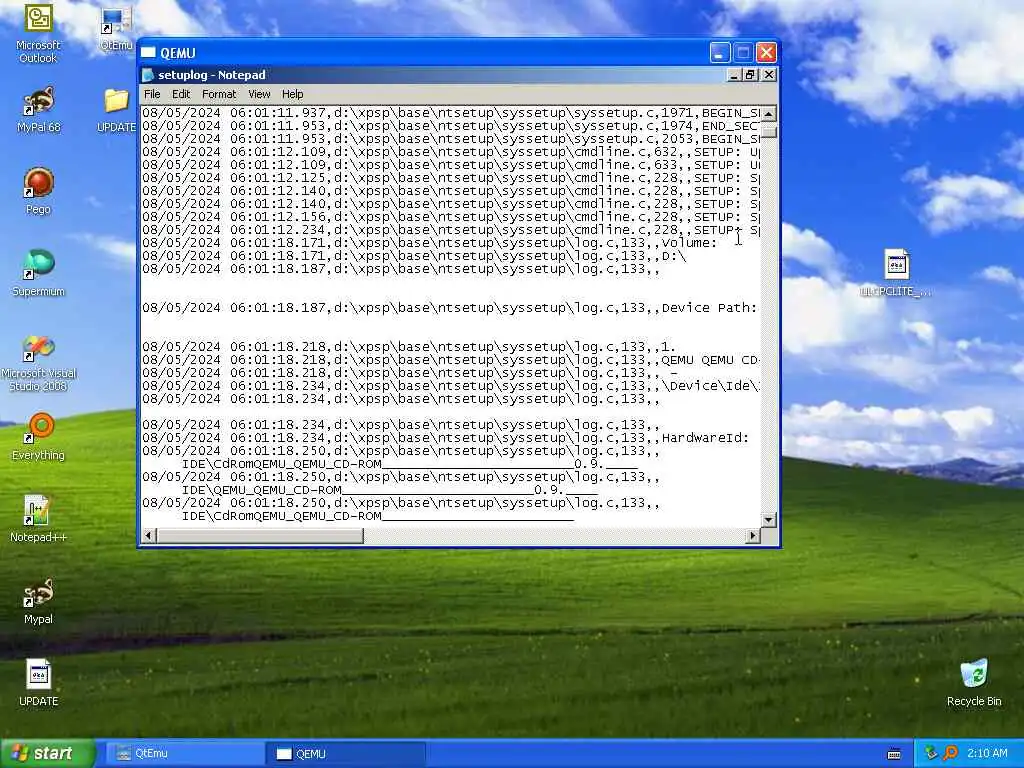This screenshot has width=1024, height=768.
Task: Select the Supermium desktop shortcut
Action: [39, 273]
